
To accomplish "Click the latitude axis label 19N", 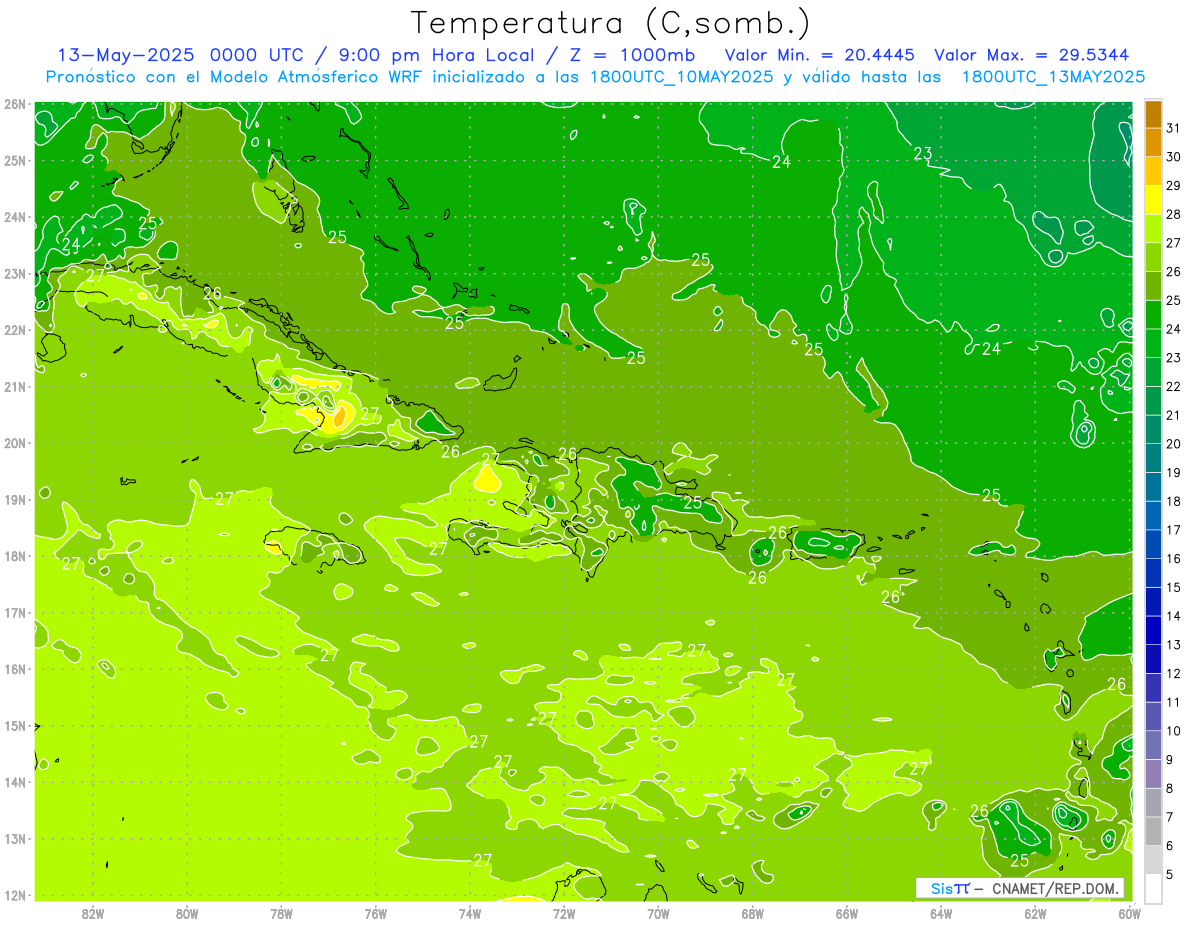I will pyautogui.click(x=14, y=500).
